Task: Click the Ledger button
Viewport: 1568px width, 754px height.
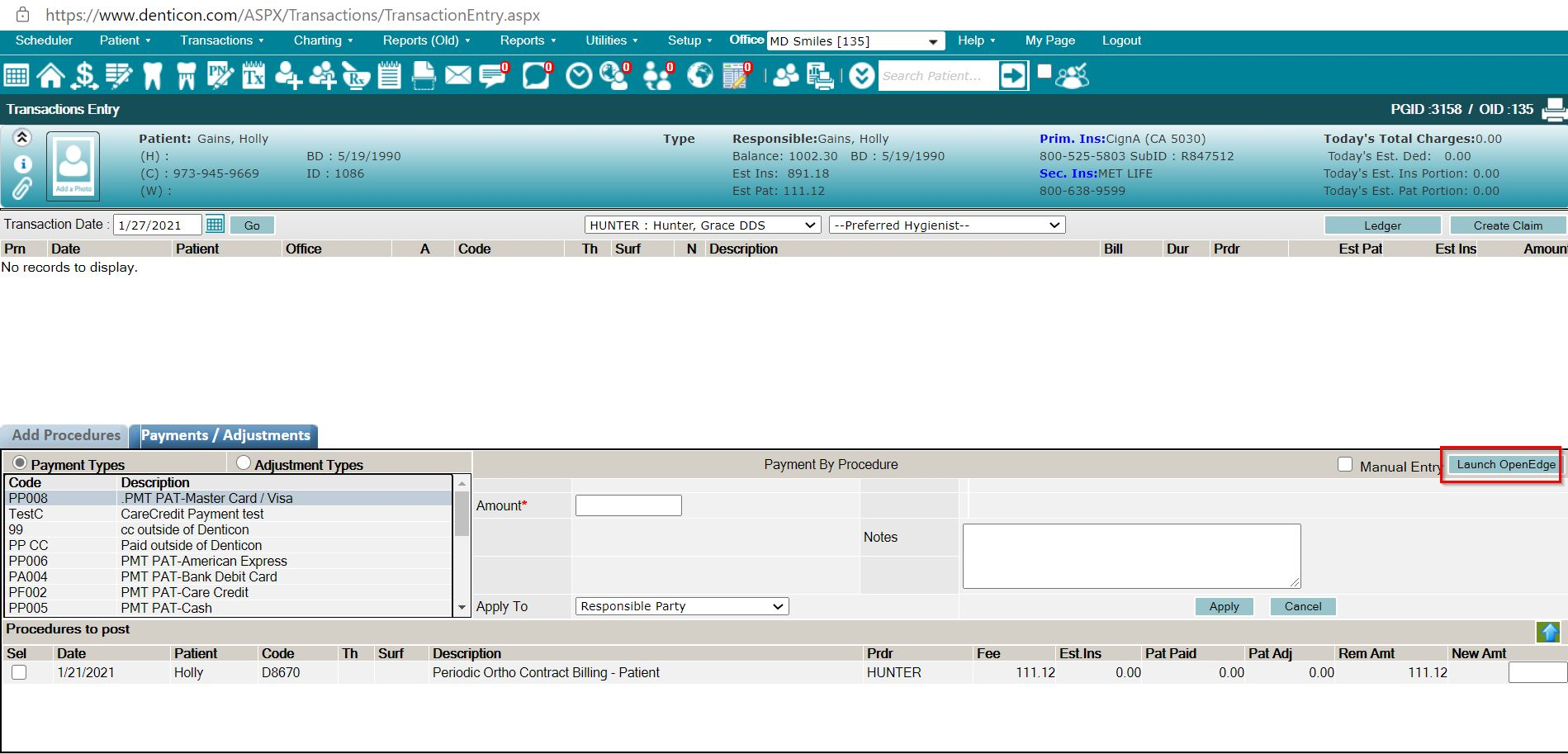Action: click(1382, 225)
